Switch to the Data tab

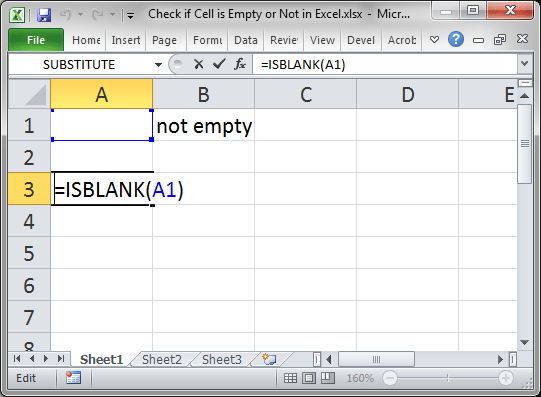(x=246, y=40)
